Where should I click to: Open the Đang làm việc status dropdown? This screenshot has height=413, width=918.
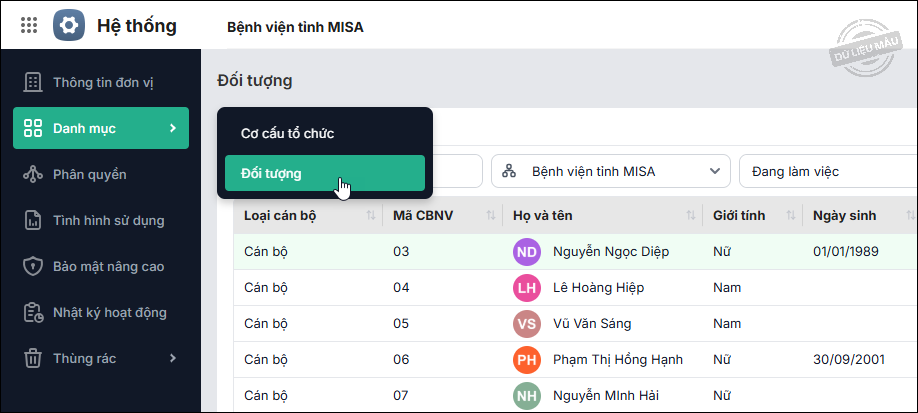pyautogui.click(x=826, y=171)
